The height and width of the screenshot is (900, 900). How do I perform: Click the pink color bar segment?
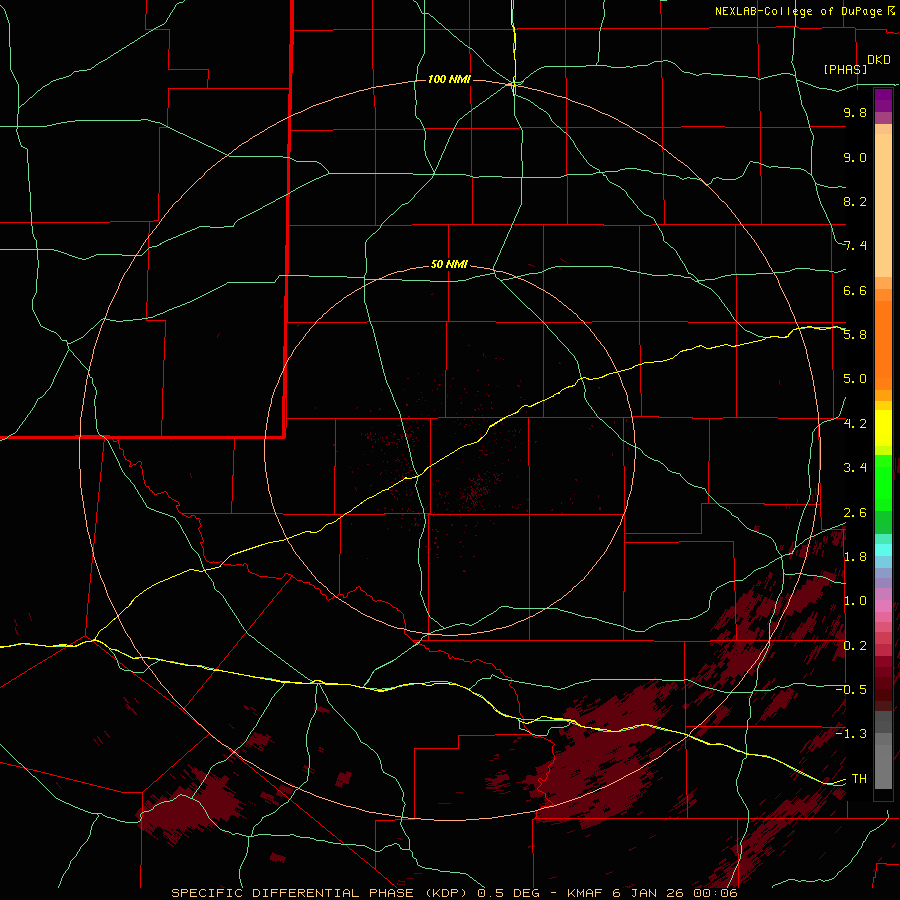click(883, 606)
